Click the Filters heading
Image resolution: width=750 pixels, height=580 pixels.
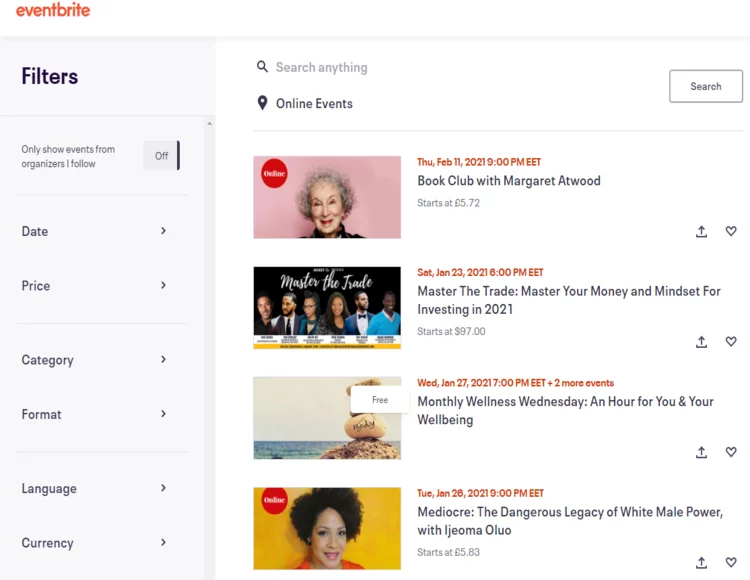coord(50,76)
